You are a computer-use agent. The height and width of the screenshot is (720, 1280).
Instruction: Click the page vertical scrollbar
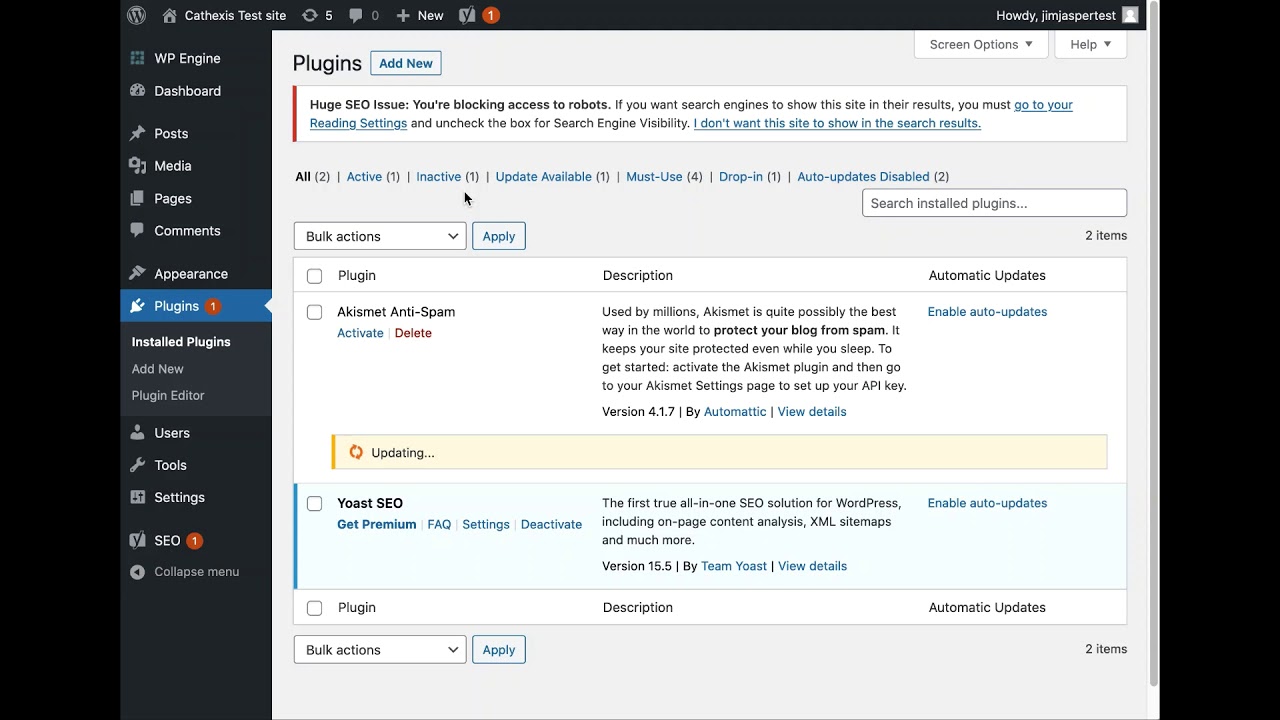pyautogui.click(x=1154, y=343)
